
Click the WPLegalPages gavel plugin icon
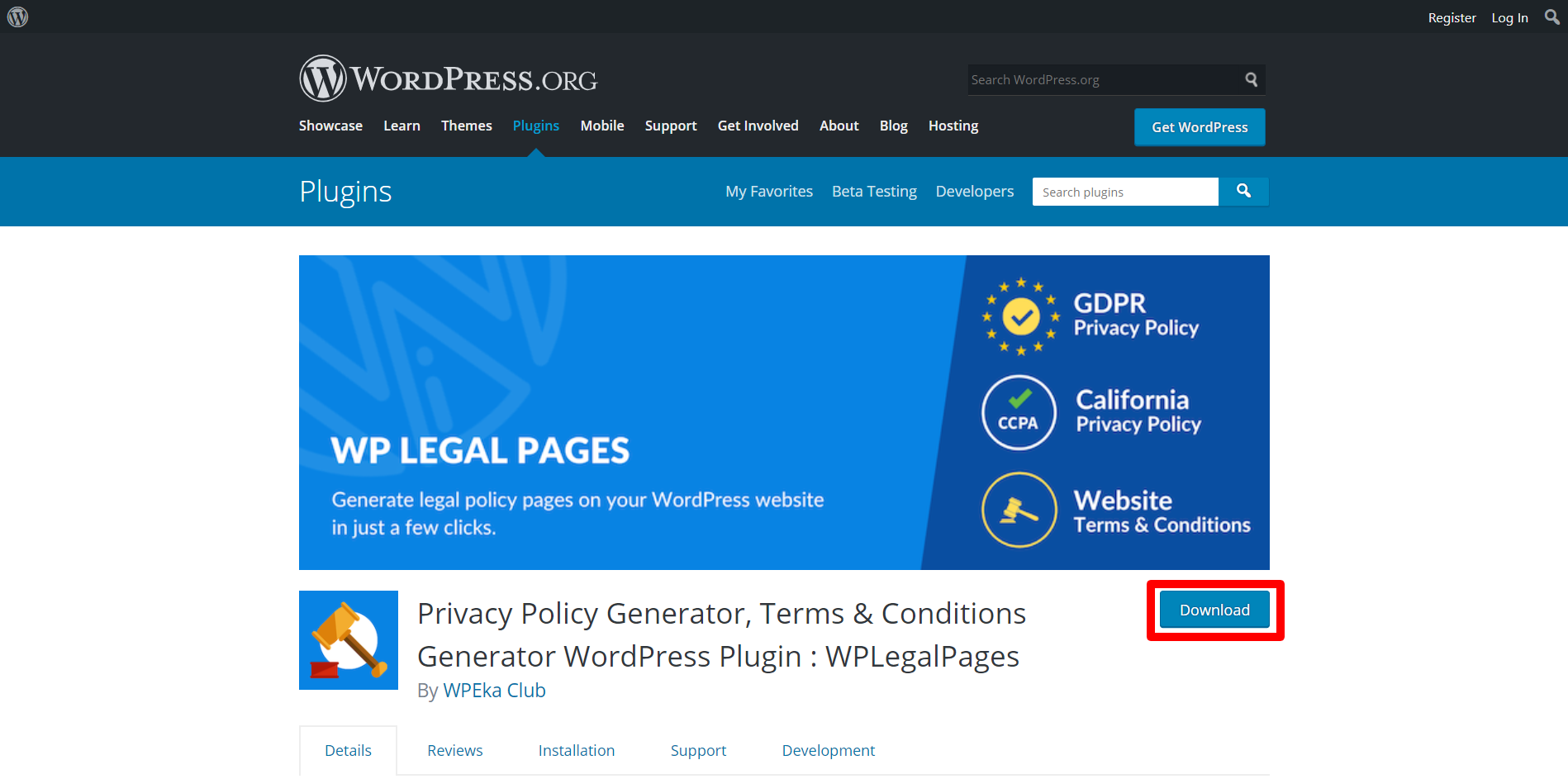349,640
